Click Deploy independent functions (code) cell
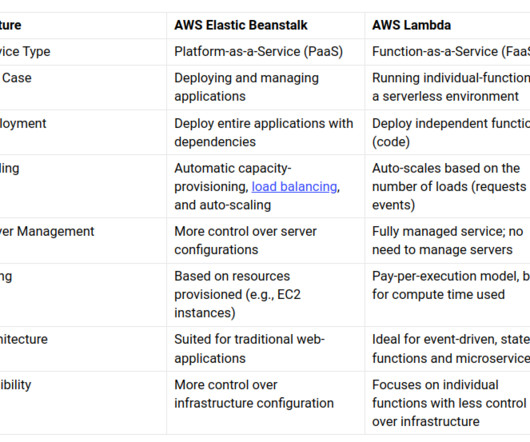The width and height of the screenshot is (530, 442). (x=451, y=132)
